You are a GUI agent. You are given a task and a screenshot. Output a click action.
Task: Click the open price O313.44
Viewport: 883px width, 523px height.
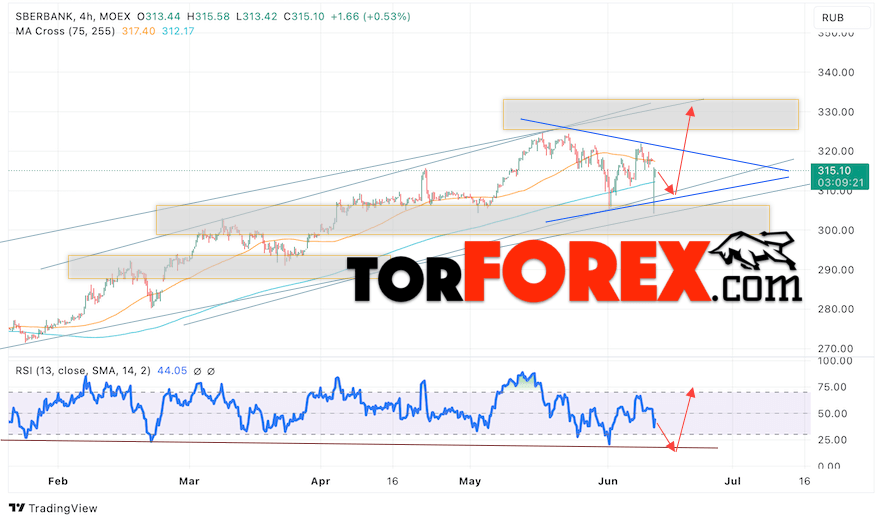pyautogui.click(x=158, y=17)
